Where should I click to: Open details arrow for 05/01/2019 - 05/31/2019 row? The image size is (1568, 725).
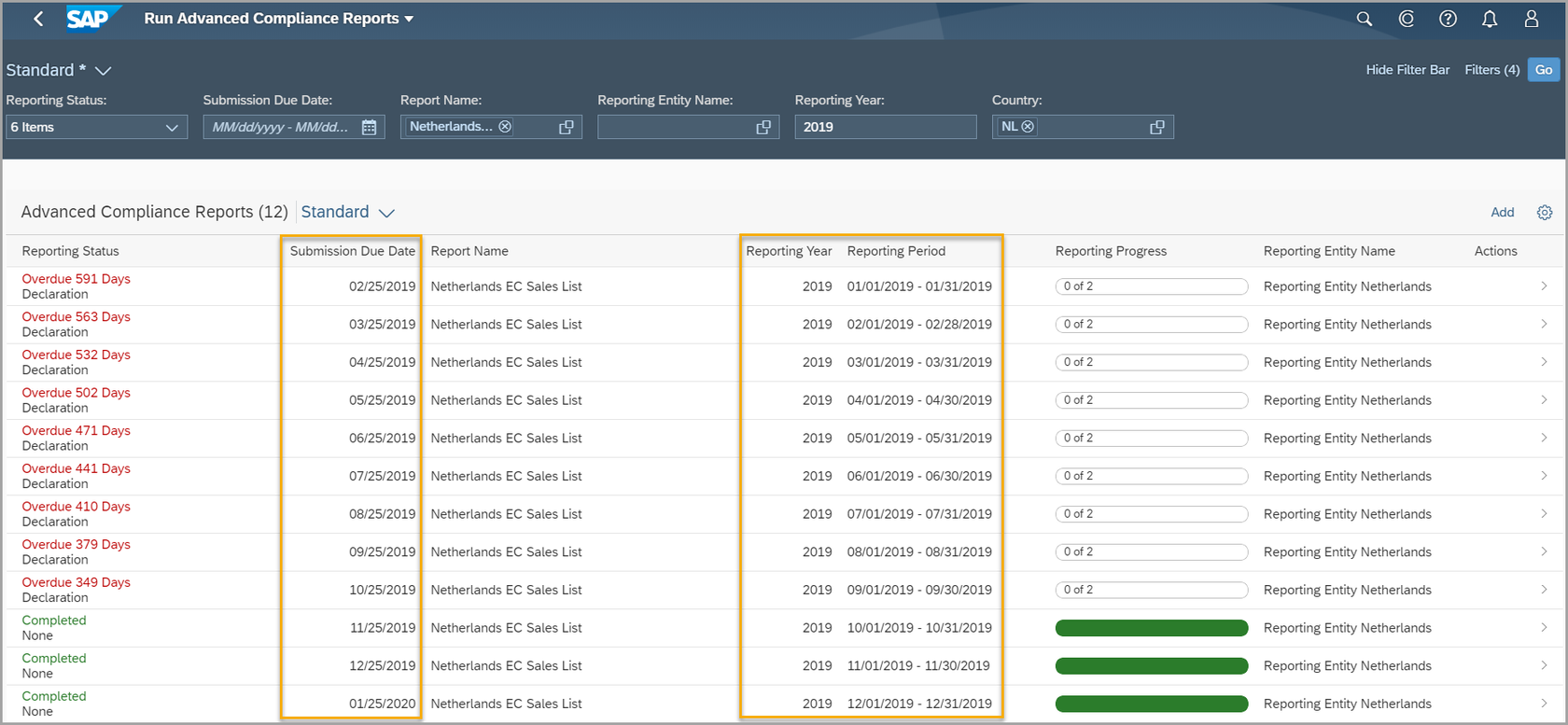1544,438
